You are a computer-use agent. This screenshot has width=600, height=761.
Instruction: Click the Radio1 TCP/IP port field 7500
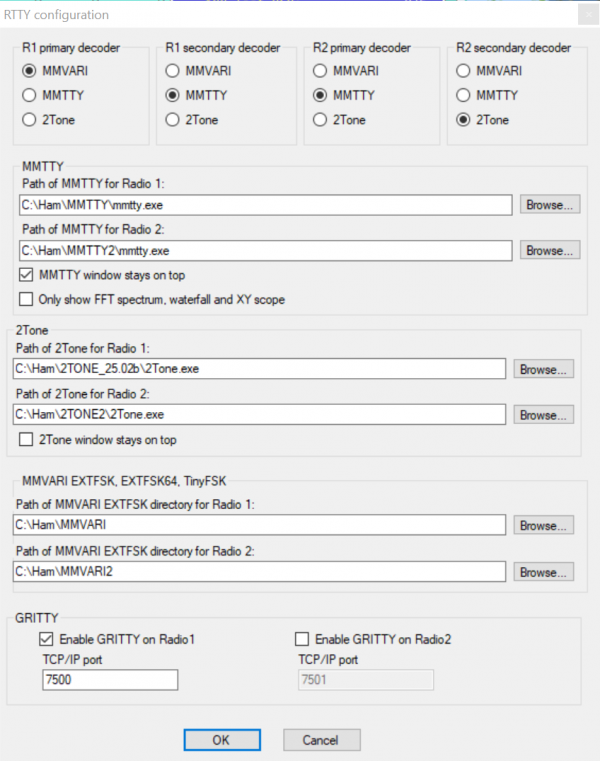pos(110,679)
